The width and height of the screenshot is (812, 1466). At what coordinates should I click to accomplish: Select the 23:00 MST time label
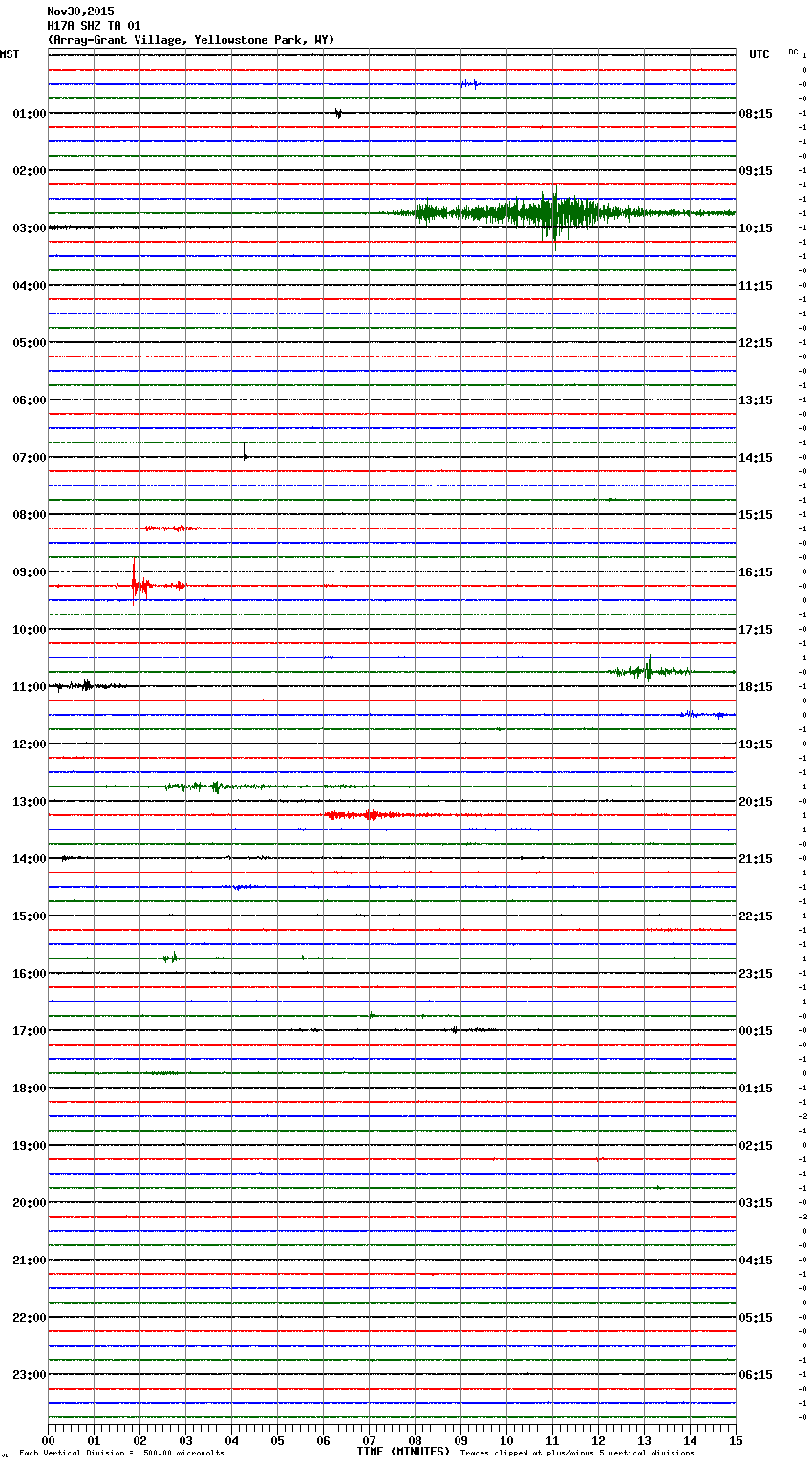(30, 1375)
